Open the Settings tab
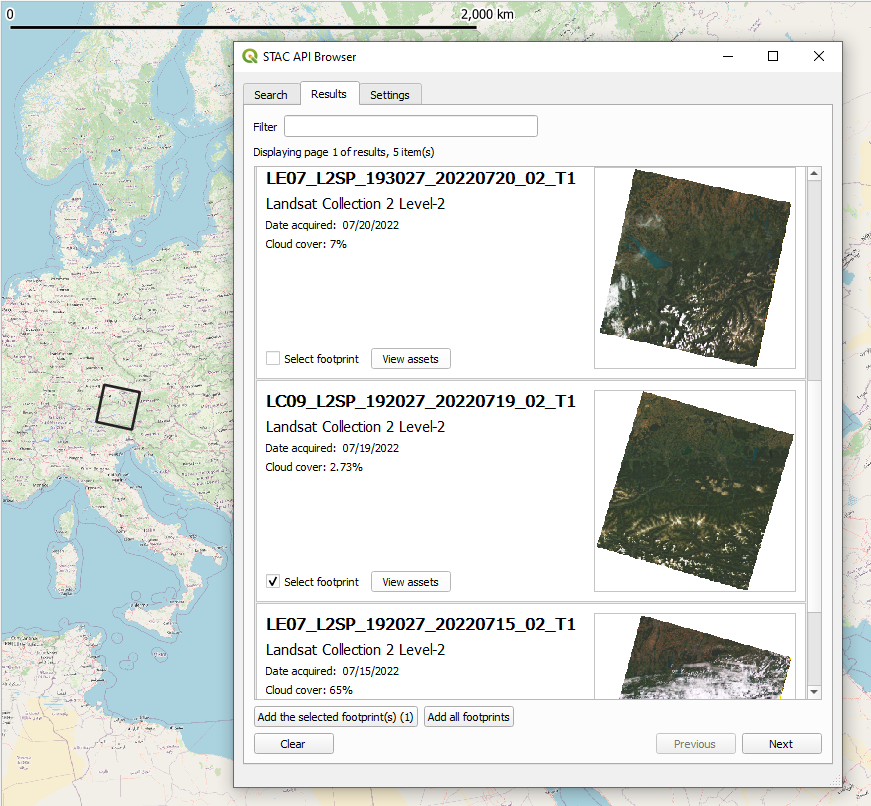This screenshot has width=871, height=806. (x=389, y=95)
